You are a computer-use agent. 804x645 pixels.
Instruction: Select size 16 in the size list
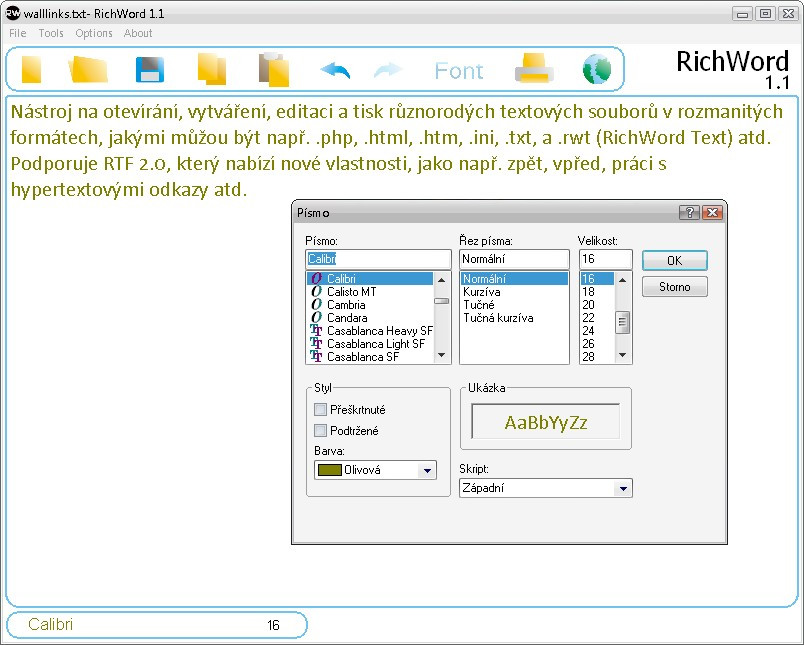coord(597,279)
